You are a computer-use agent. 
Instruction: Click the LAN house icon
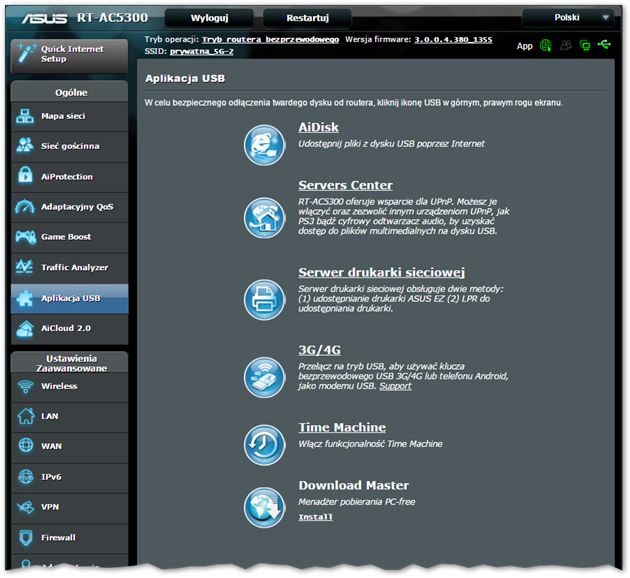pyautogui.click(x=26, y=416)
